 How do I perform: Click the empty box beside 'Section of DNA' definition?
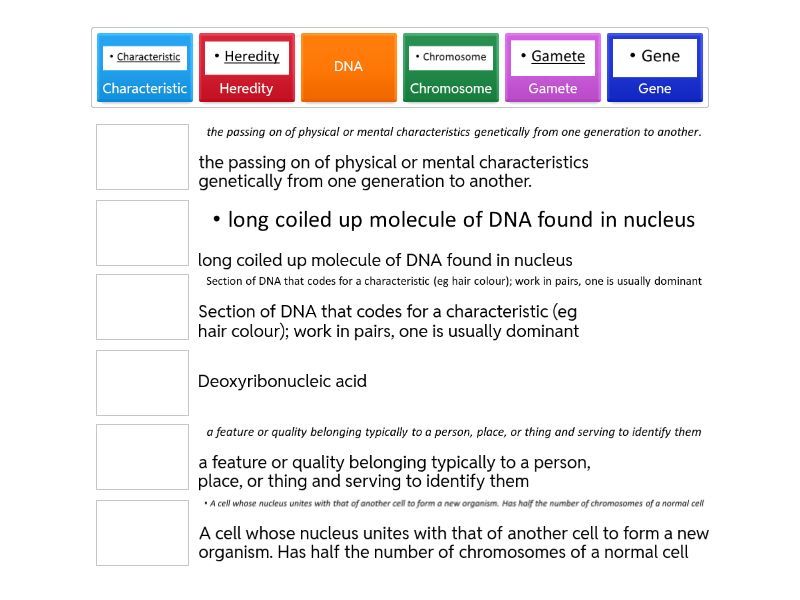point(142,307)
